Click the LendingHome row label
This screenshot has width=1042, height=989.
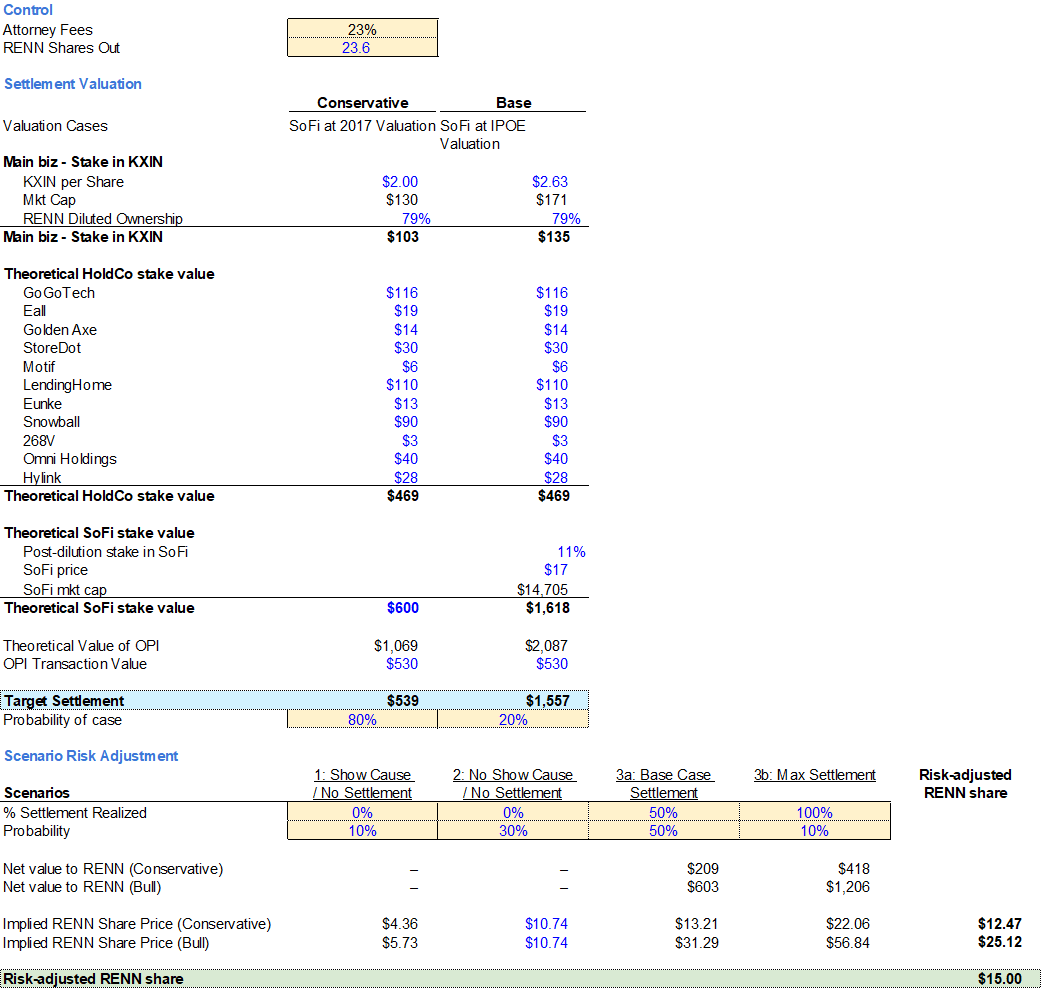click(67, 385)
